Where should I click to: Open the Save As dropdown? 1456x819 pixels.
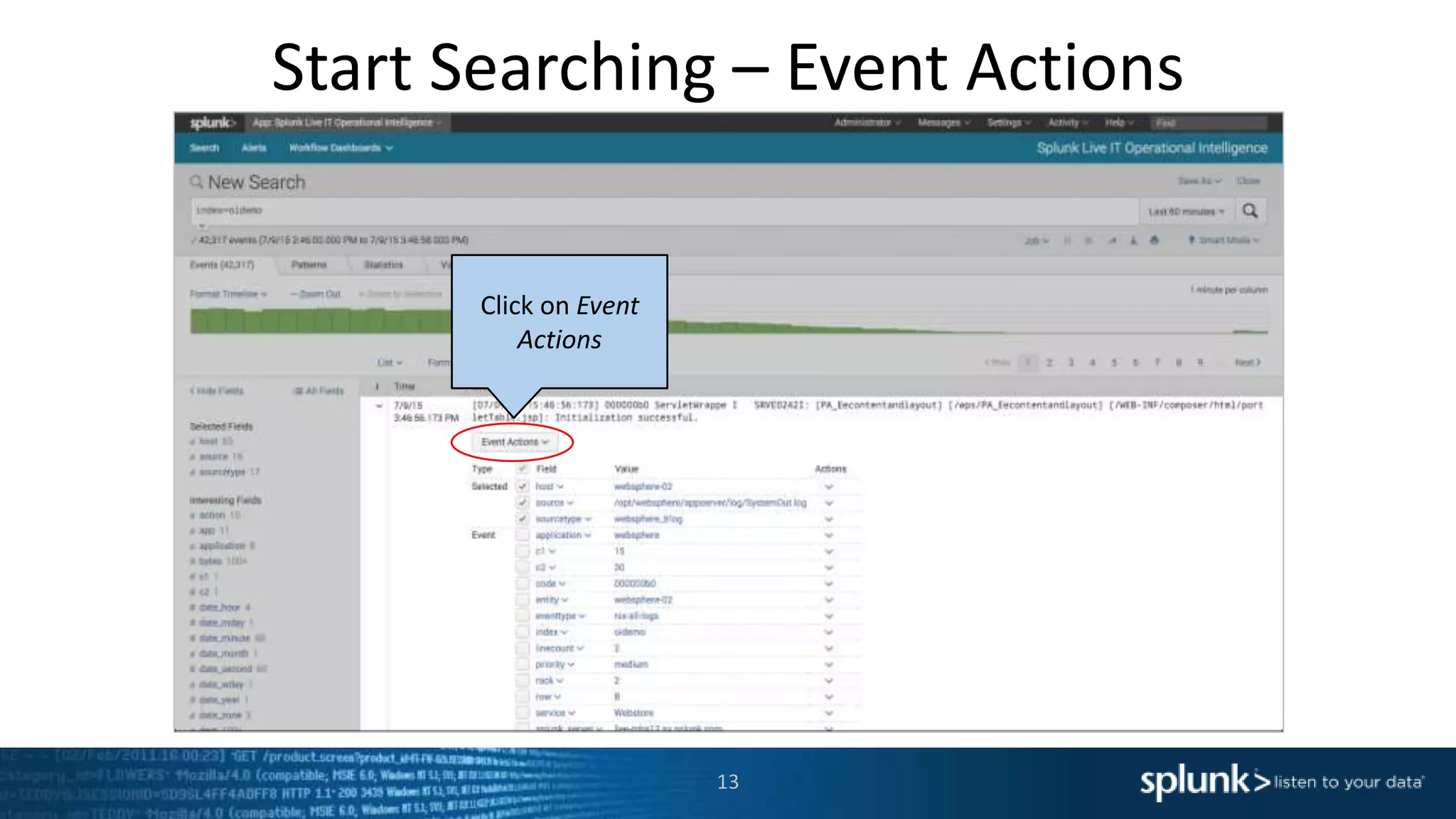pos(1199,181)
